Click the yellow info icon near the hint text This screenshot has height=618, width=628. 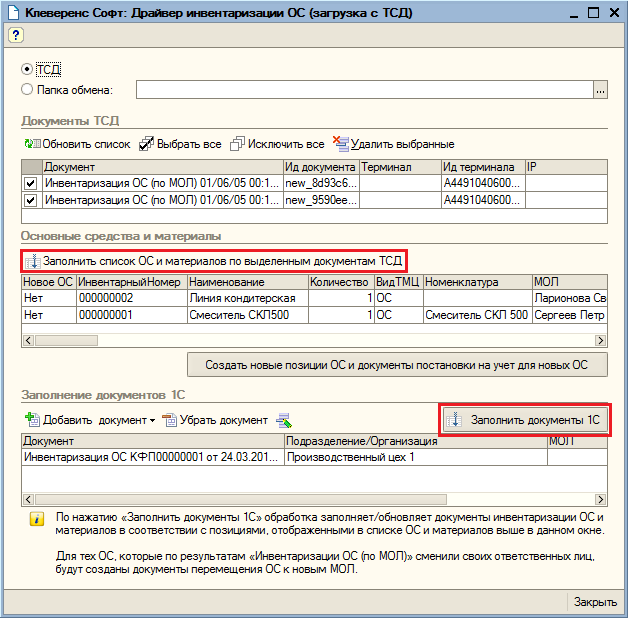(x=37, y=519)
